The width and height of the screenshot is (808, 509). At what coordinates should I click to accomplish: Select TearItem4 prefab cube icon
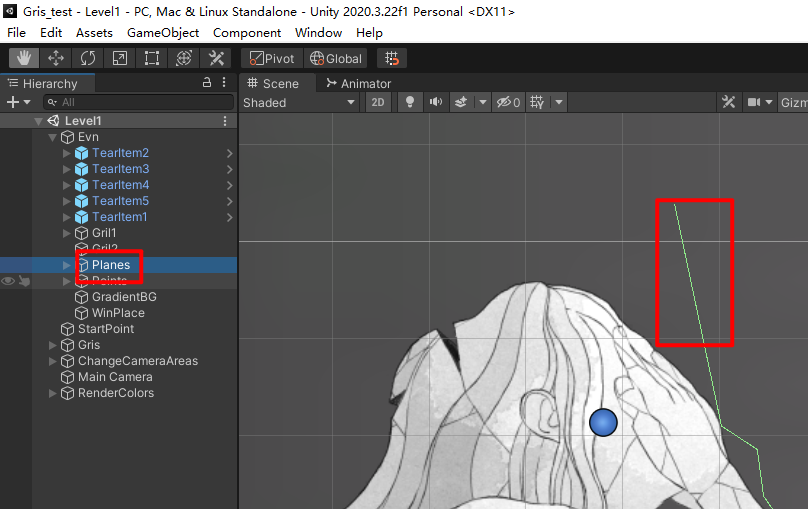(81, 185)
